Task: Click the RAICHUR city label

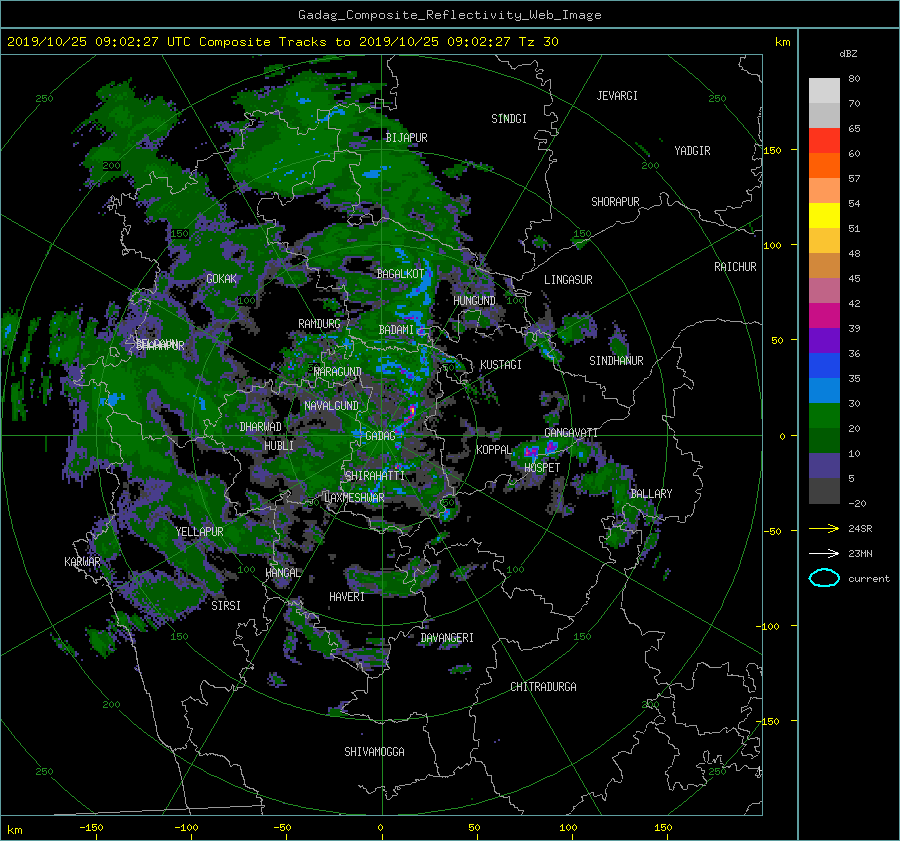Action: pos(735,267)
